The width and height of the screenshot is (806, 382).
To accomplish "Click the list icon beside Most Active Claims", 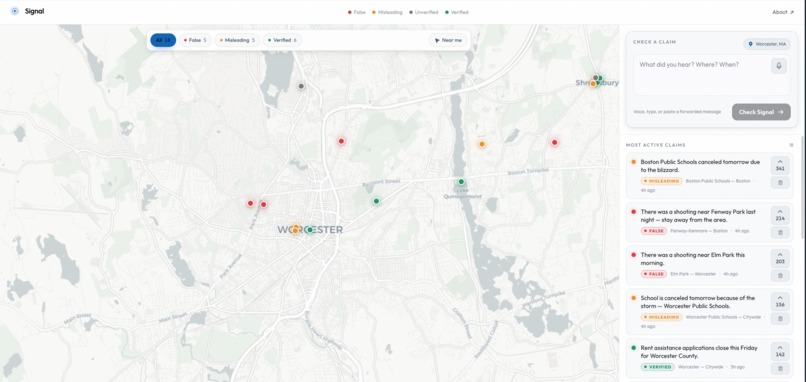I will tap(792, 145).
